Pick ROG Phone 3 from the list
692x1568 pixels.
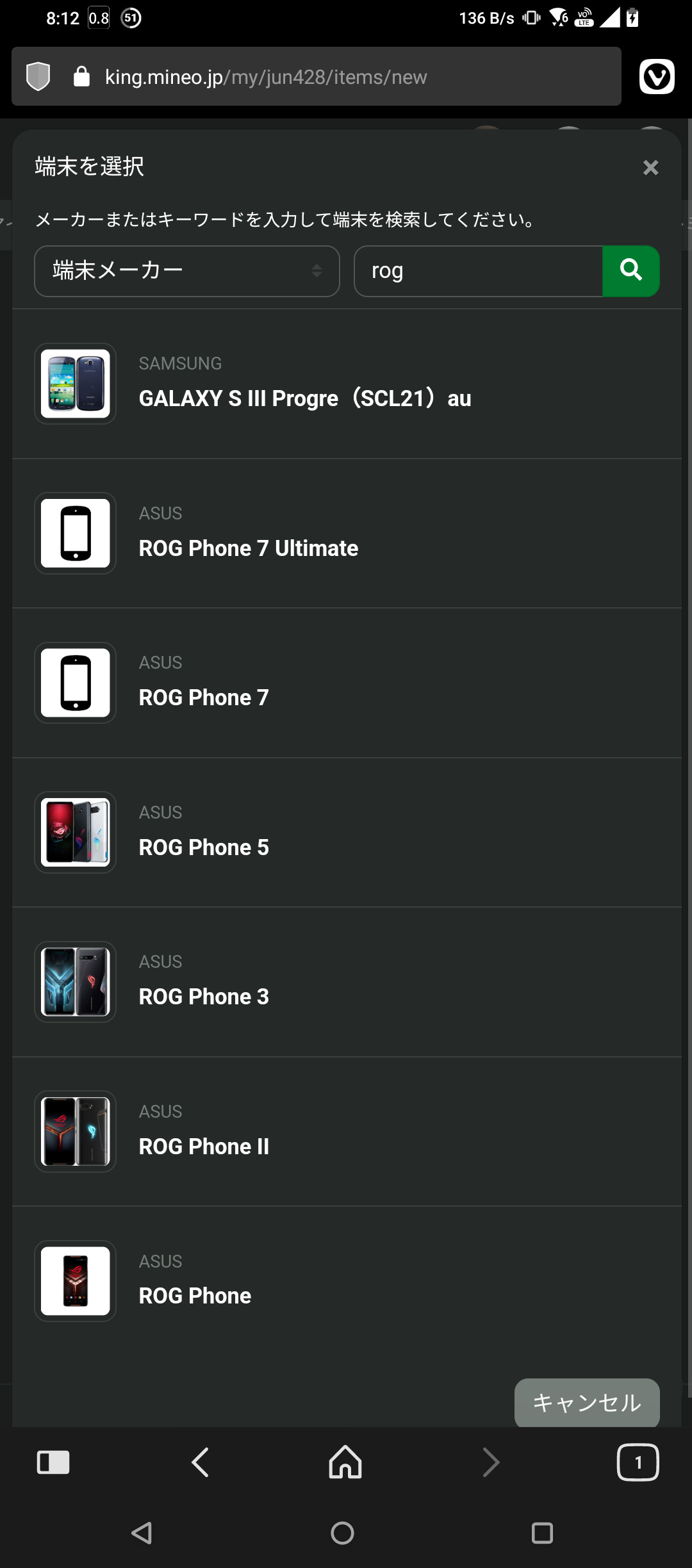204,996
